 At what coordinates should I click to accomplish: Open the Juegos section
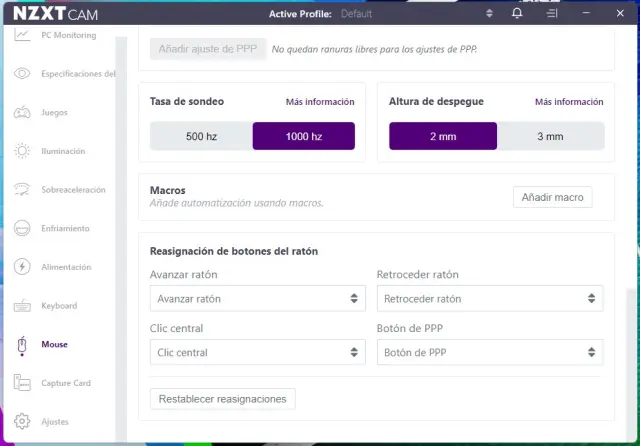click(54, 112)
